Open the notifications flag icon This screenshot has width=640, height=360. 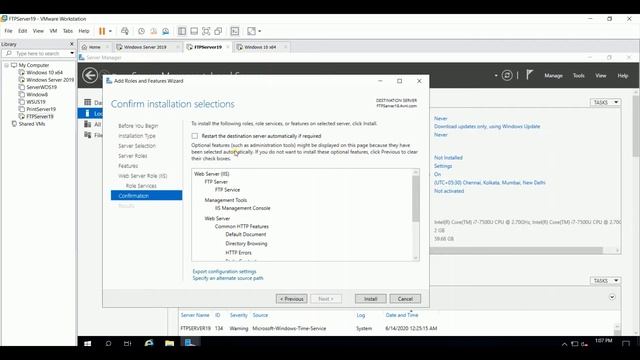[529, 75]
